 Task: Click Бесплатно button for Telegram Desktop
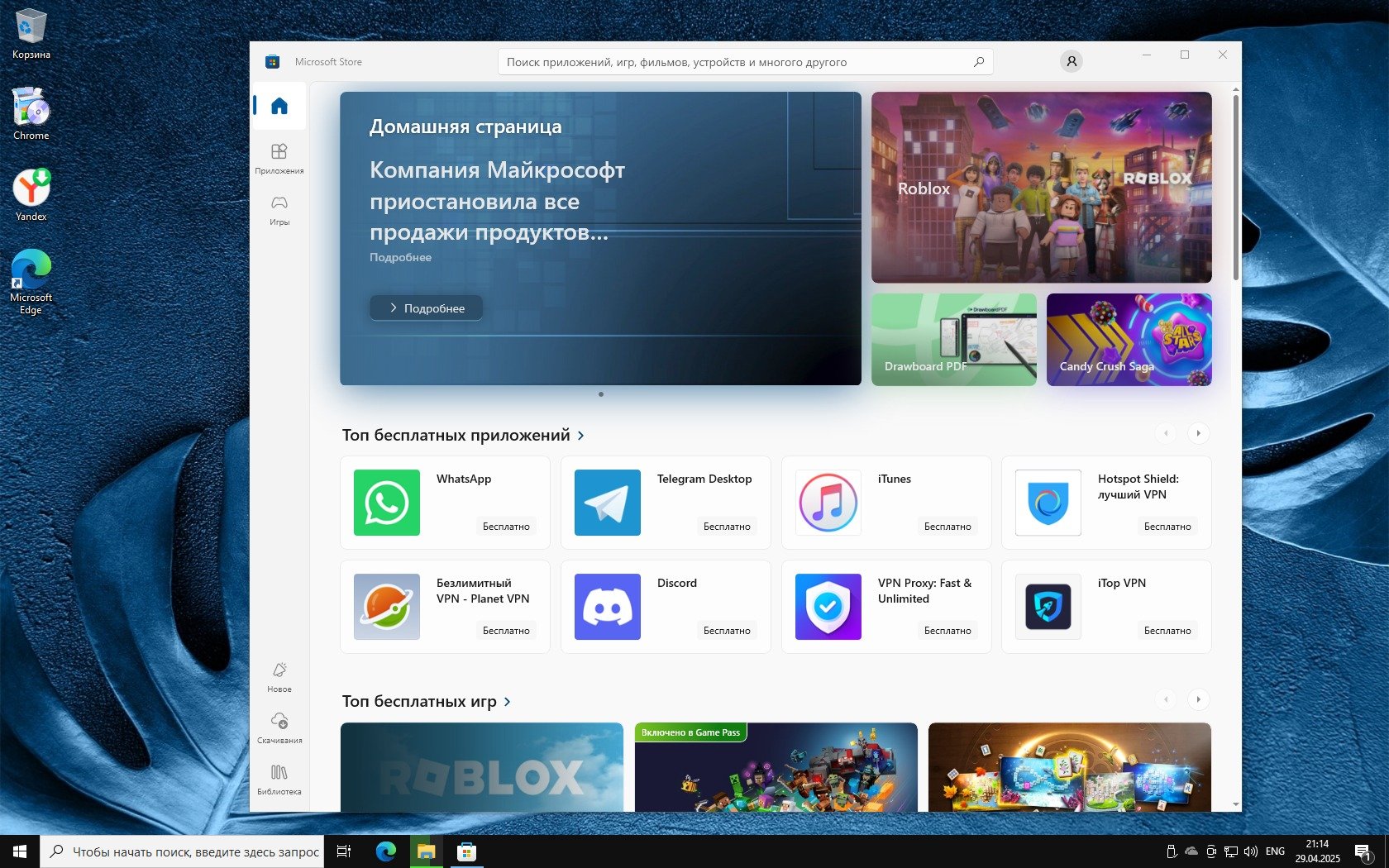point(727,527)
